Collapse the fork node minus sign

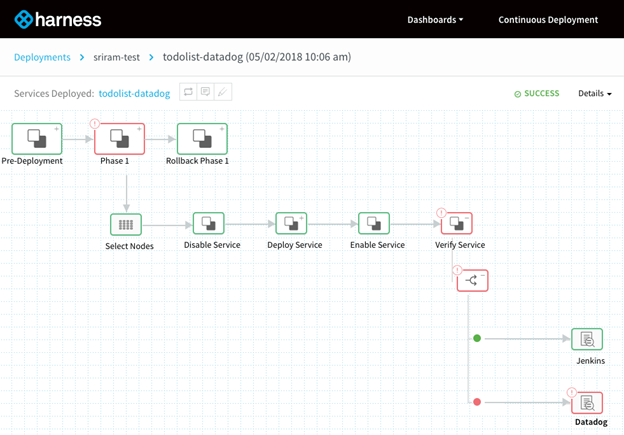(x=483, y=275)
